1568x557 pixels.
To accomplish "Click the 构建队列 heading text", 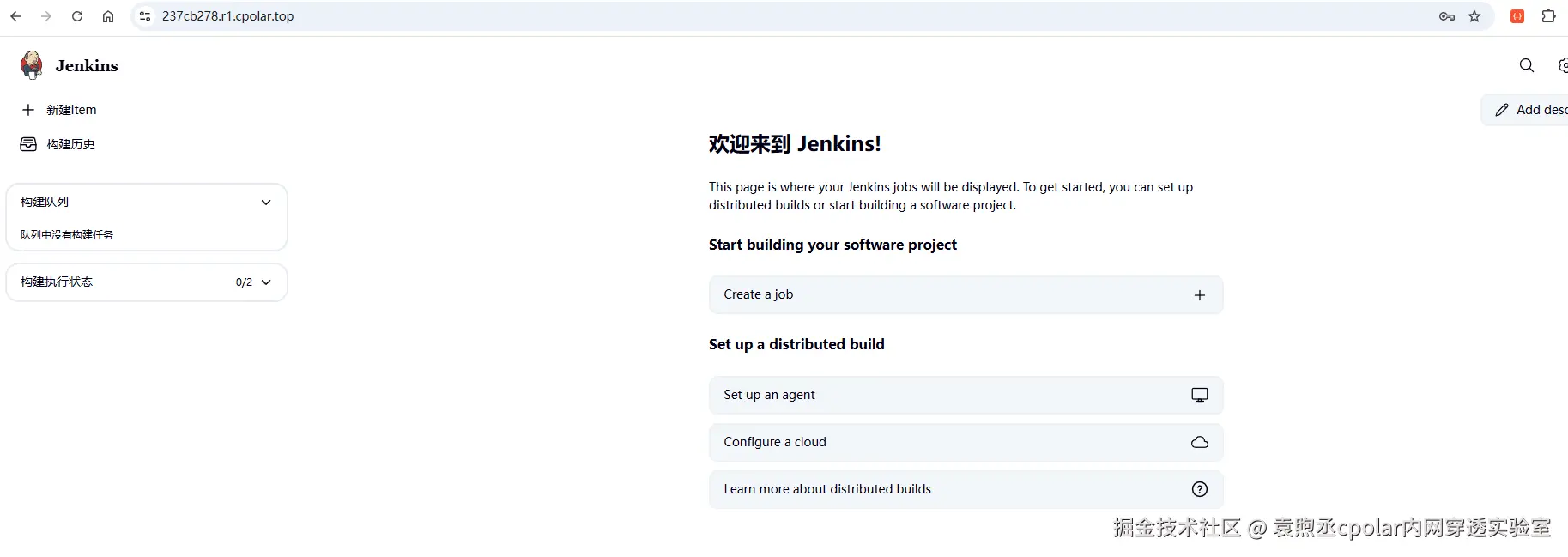I will click(45, 202).
